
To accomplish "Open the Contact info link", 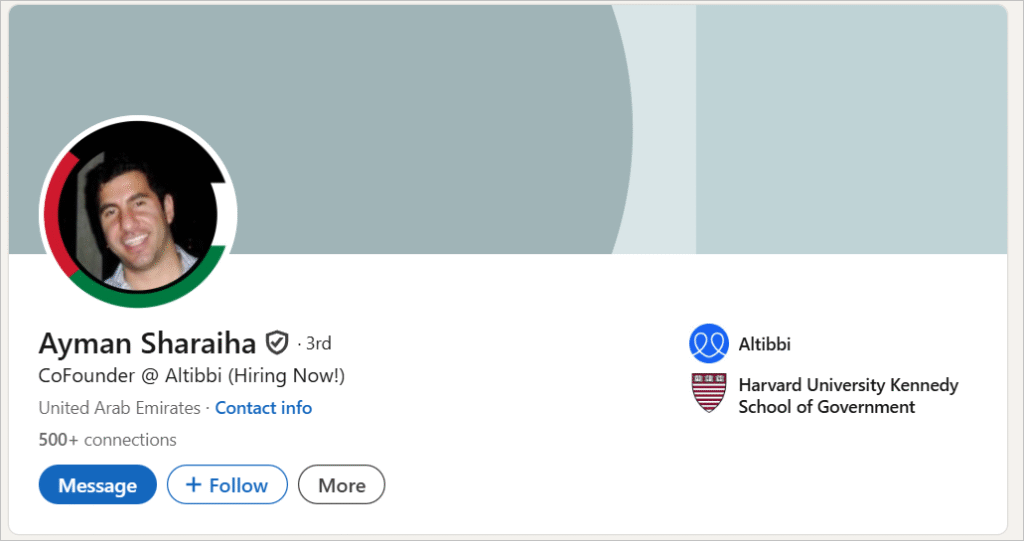I will pos(263,408).
